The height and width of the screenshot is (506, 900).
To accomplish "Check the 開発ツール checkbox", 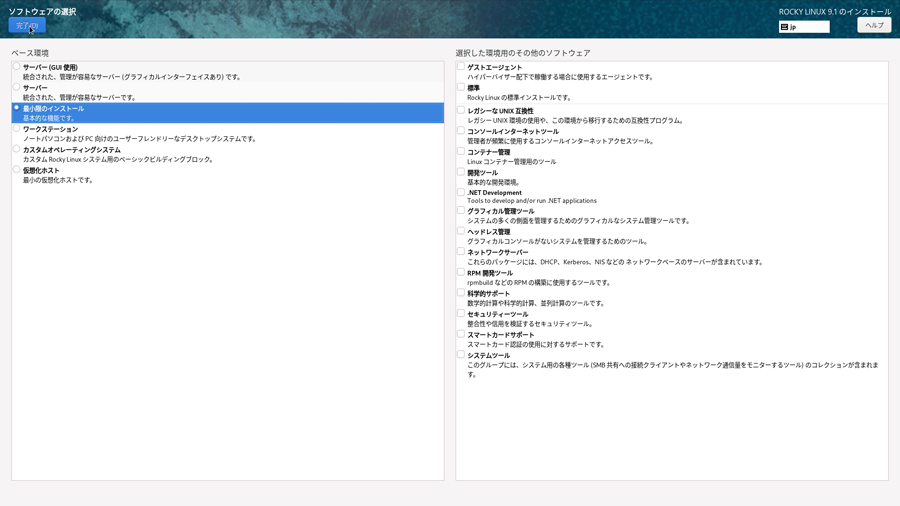I will pyautogui.click(x=461, y=172).
